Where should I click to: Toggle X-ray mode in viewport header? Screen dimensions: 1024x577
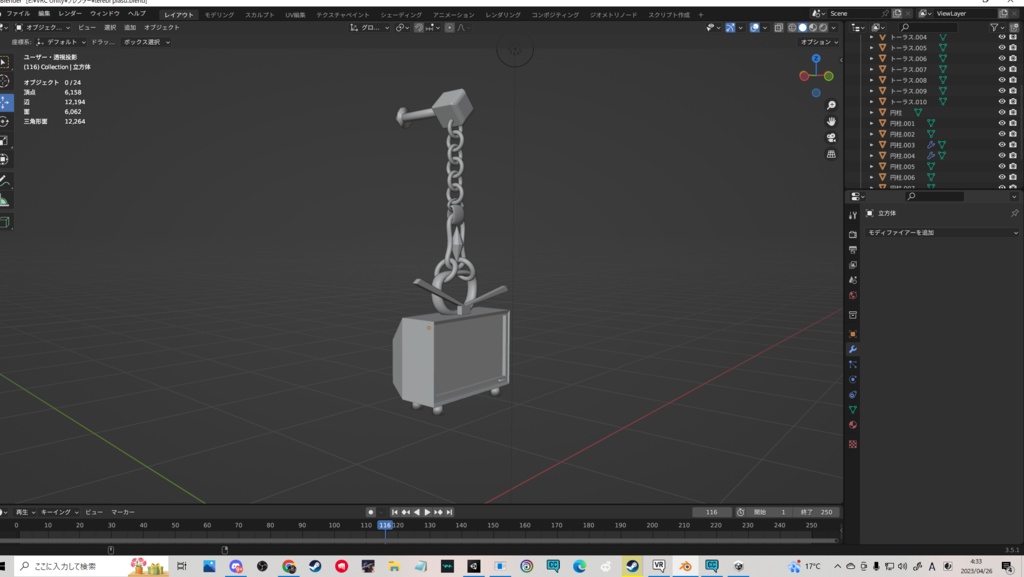[778, 27]
